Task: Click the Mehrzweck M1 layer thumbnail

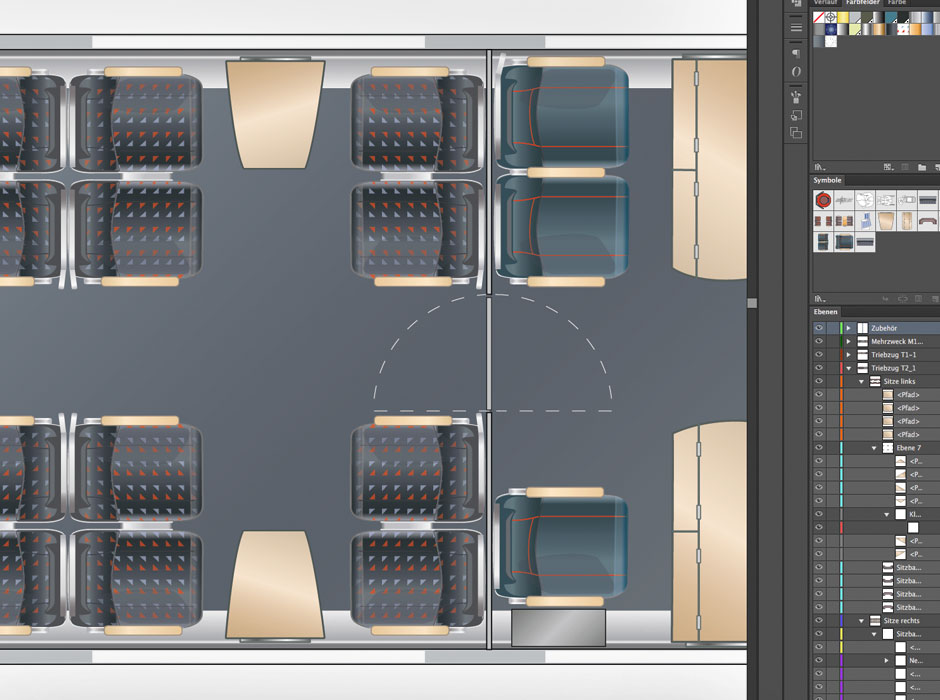Action: click(x=863, y=341)
